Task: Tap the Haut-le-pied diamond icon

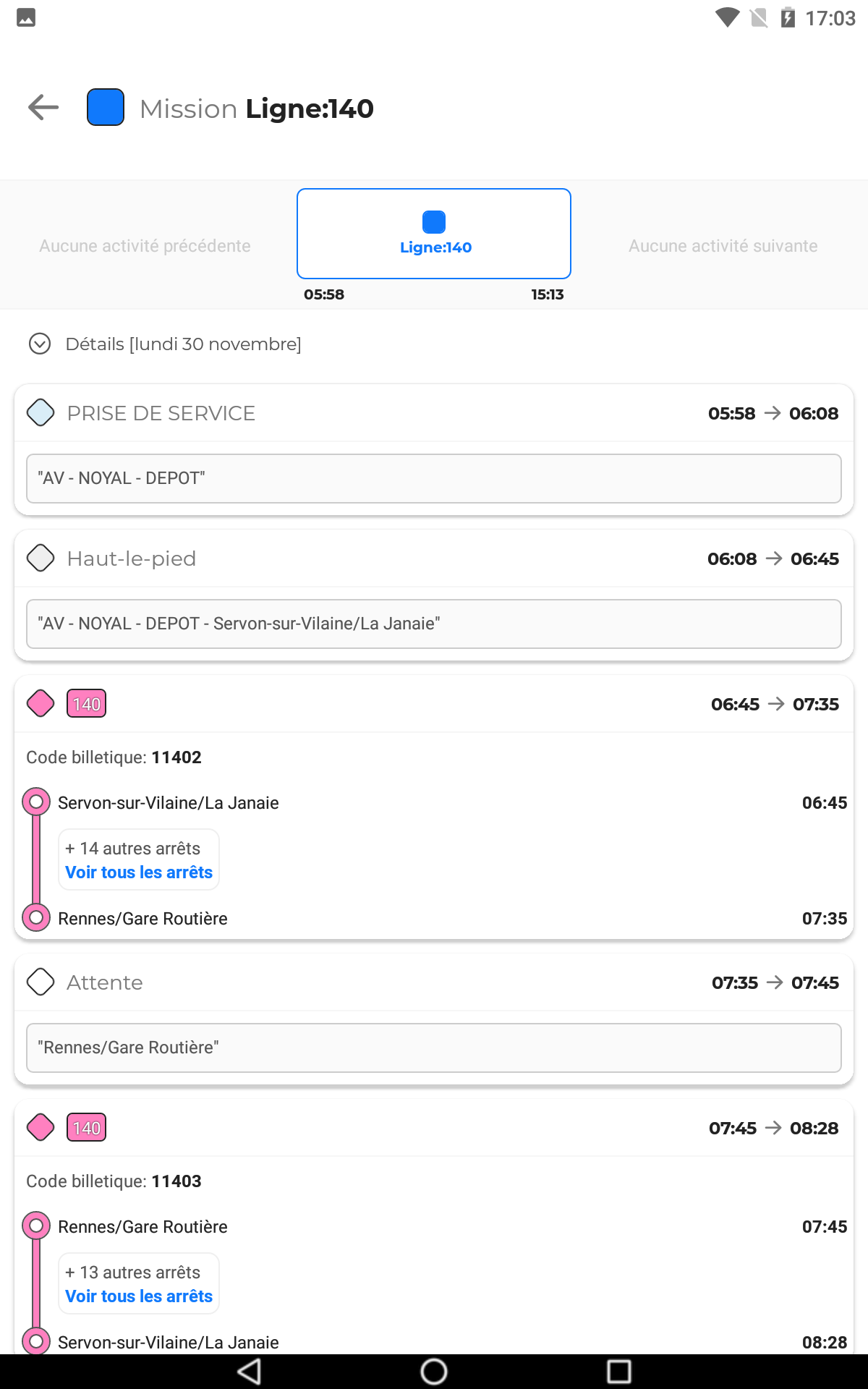Action: (x=41, y=558)
